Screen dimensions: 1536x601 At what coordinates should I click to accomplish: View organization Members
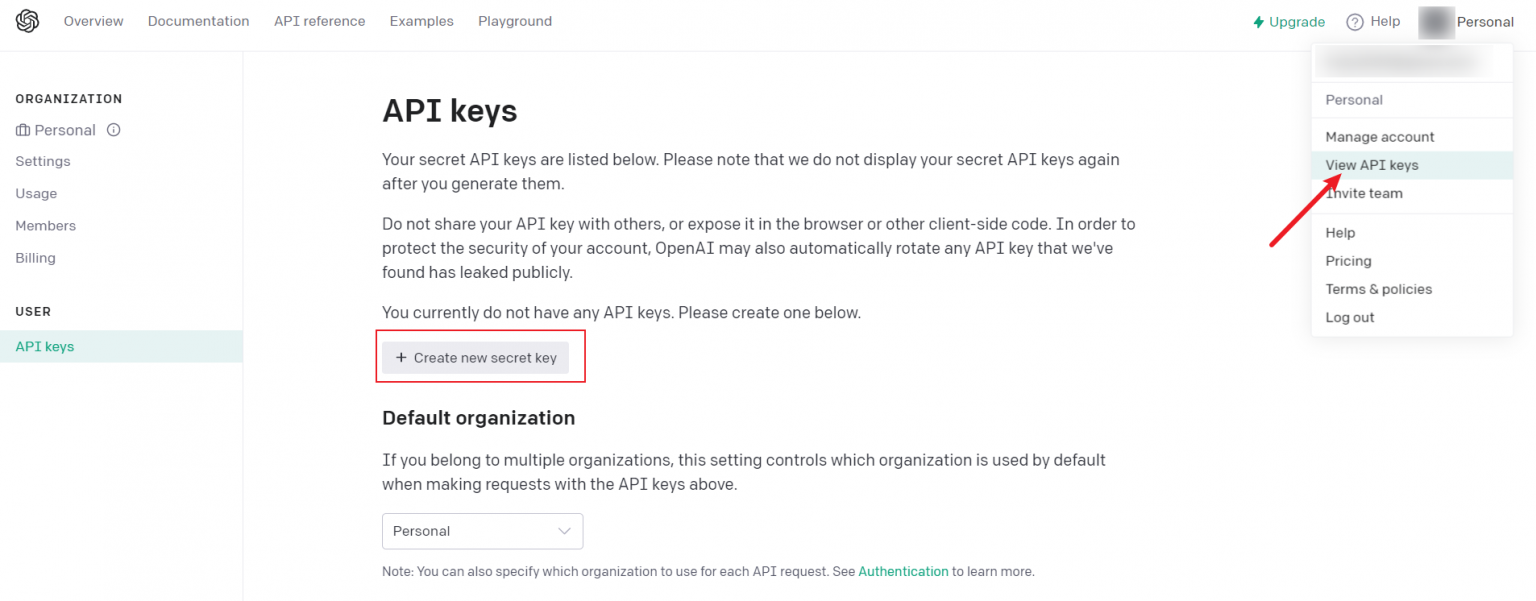point(45,225)
